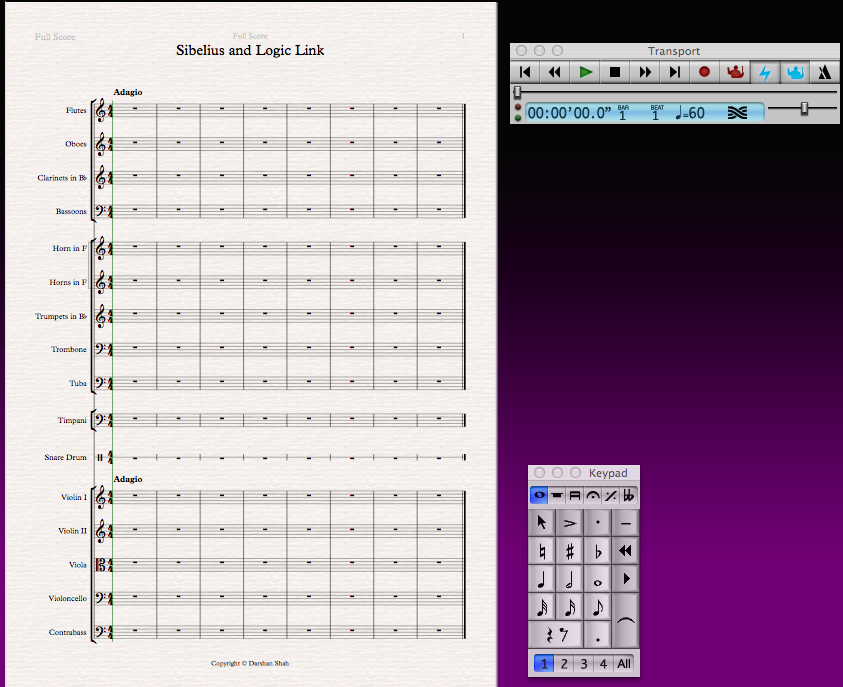
Task: Open the more notes Keypad layout tab
Action: pyautogui.click(x=557, y=496)
